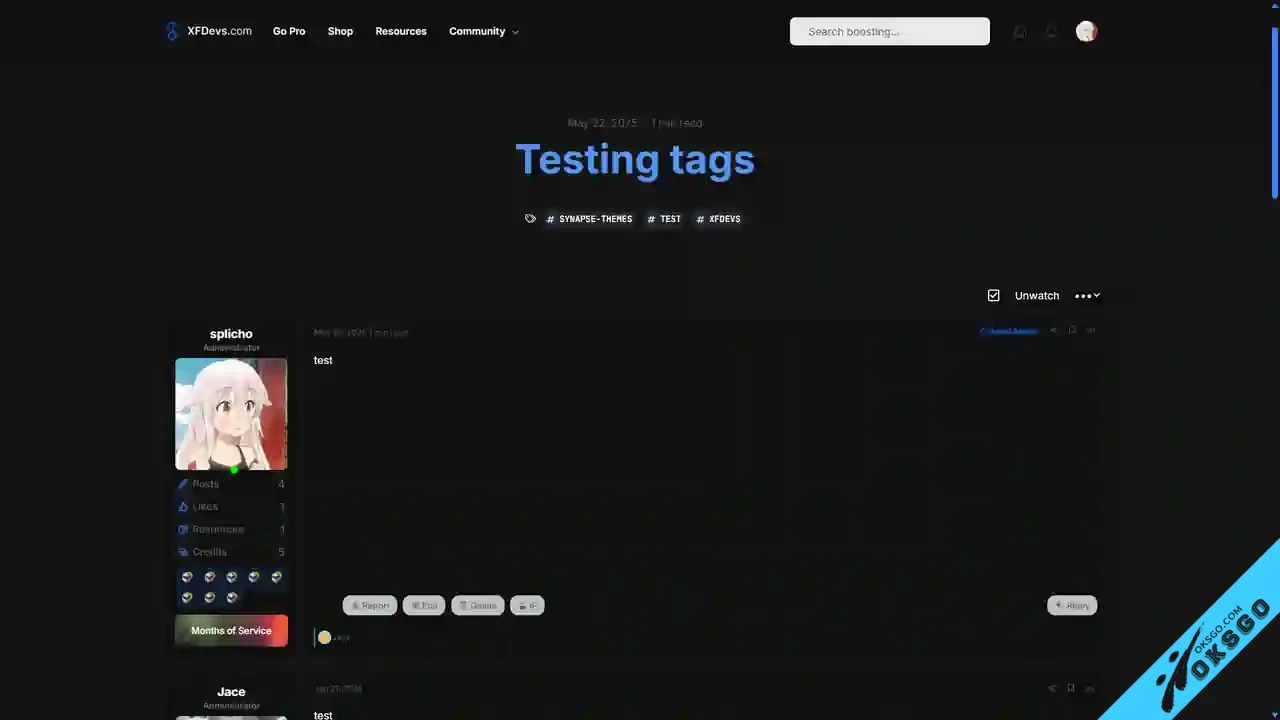Open the account avatar in header
Viewport: 1280px width, 720px height.
point(1086,32)
